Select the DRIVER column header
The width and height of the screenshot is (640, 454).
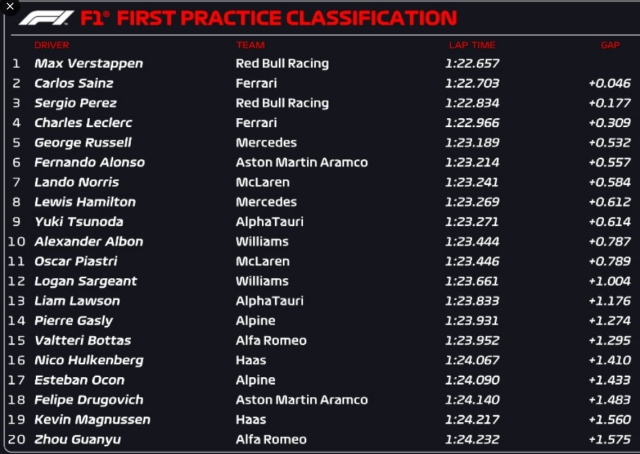(x=52, y=45)
